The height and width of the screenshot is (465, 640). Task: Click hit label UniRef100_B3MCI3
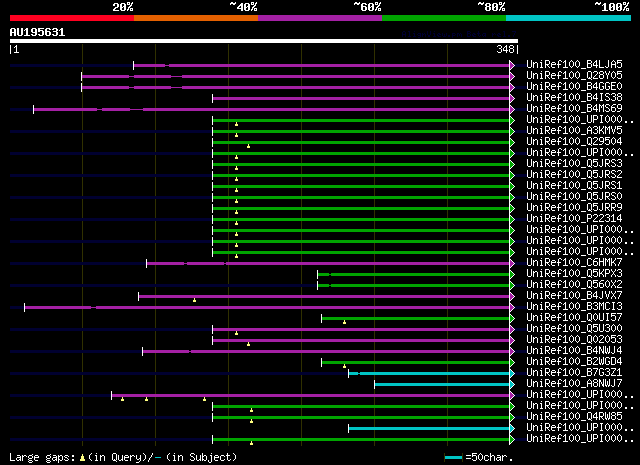[574, 307]
